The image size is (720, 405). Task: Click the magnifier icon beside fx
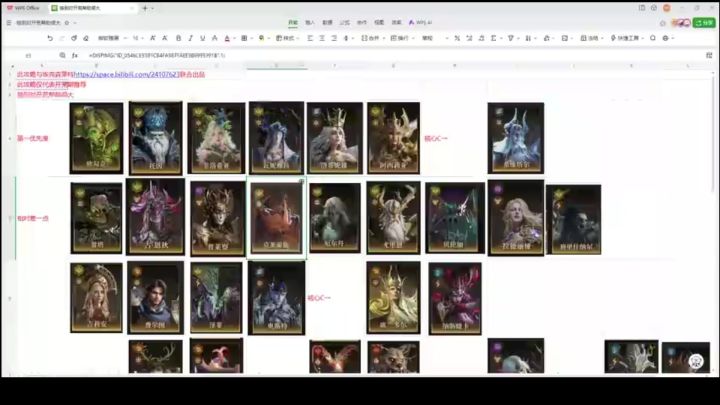[62, 55]
